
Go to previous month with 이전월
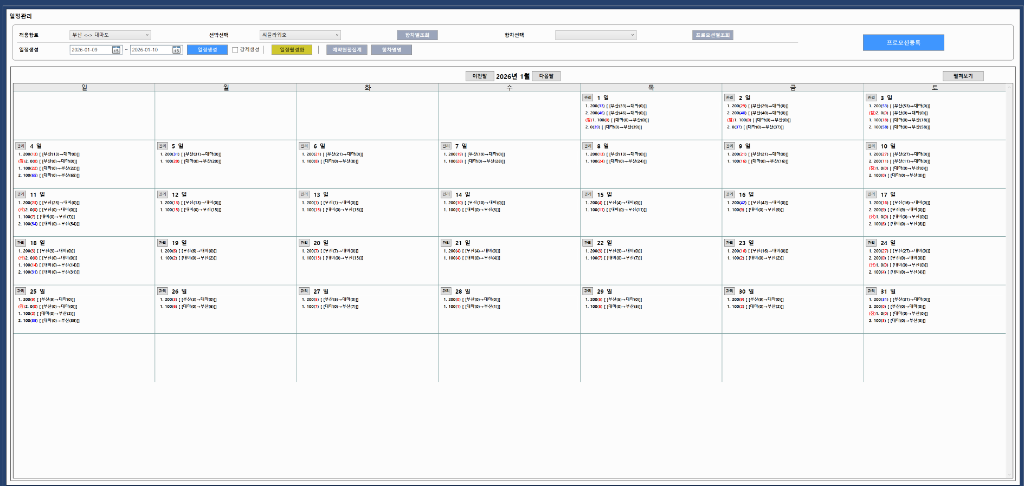(x=479, y=75)
